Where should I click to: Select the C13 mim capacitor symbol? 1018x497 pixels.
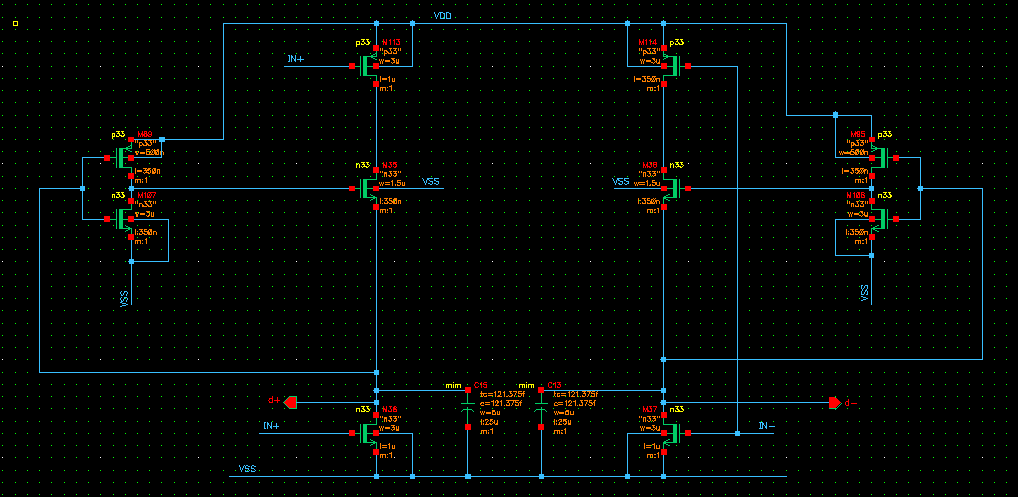541,409
